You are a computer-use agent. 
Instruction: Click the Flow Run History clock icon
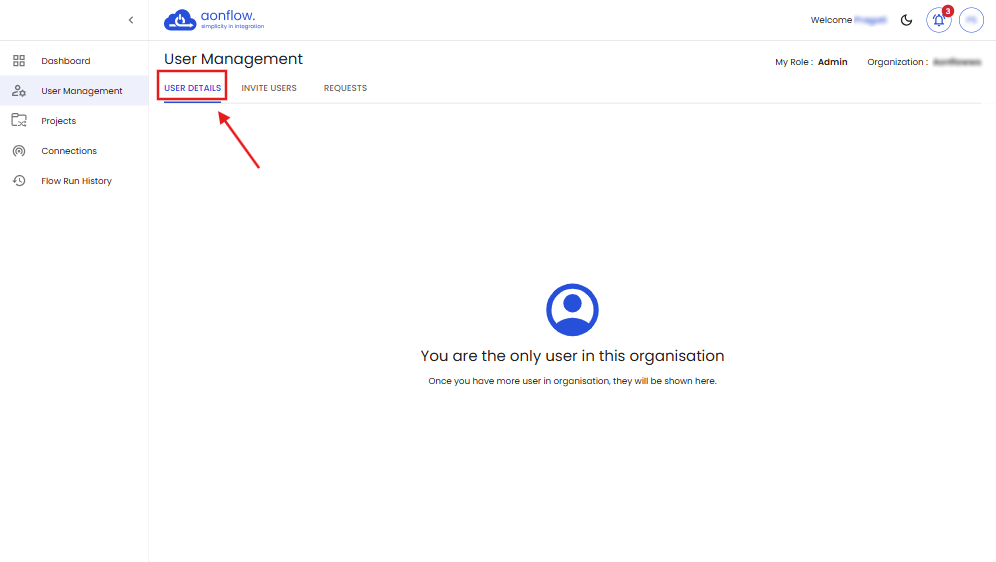tap(18, 181)
